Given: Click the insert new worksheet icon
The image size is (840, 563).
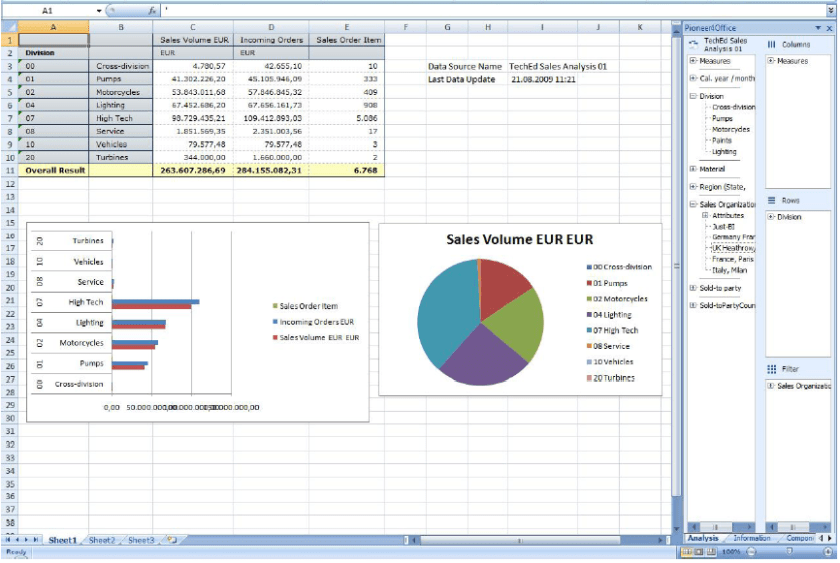Looking at the screenshot, I should (x=172, y=540).
